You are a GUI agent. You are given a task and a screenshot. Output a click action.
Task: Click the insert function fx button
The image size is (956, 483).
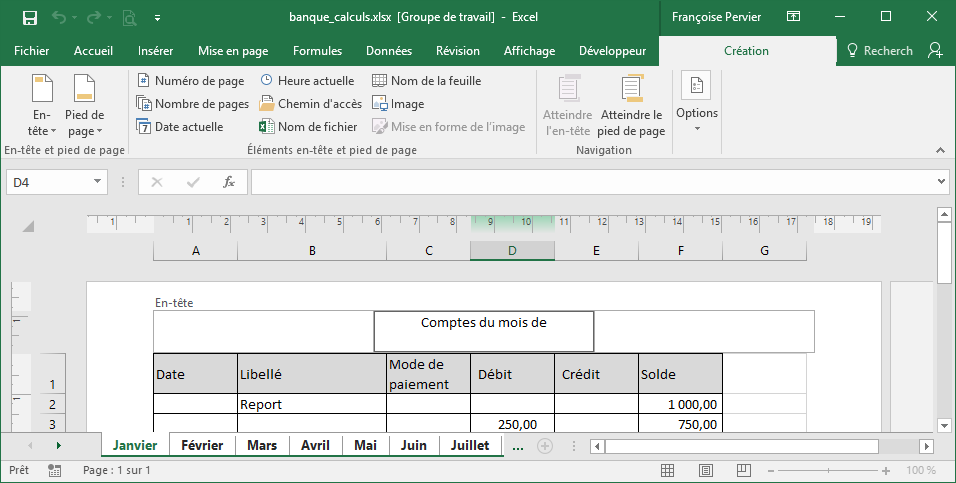228,182
